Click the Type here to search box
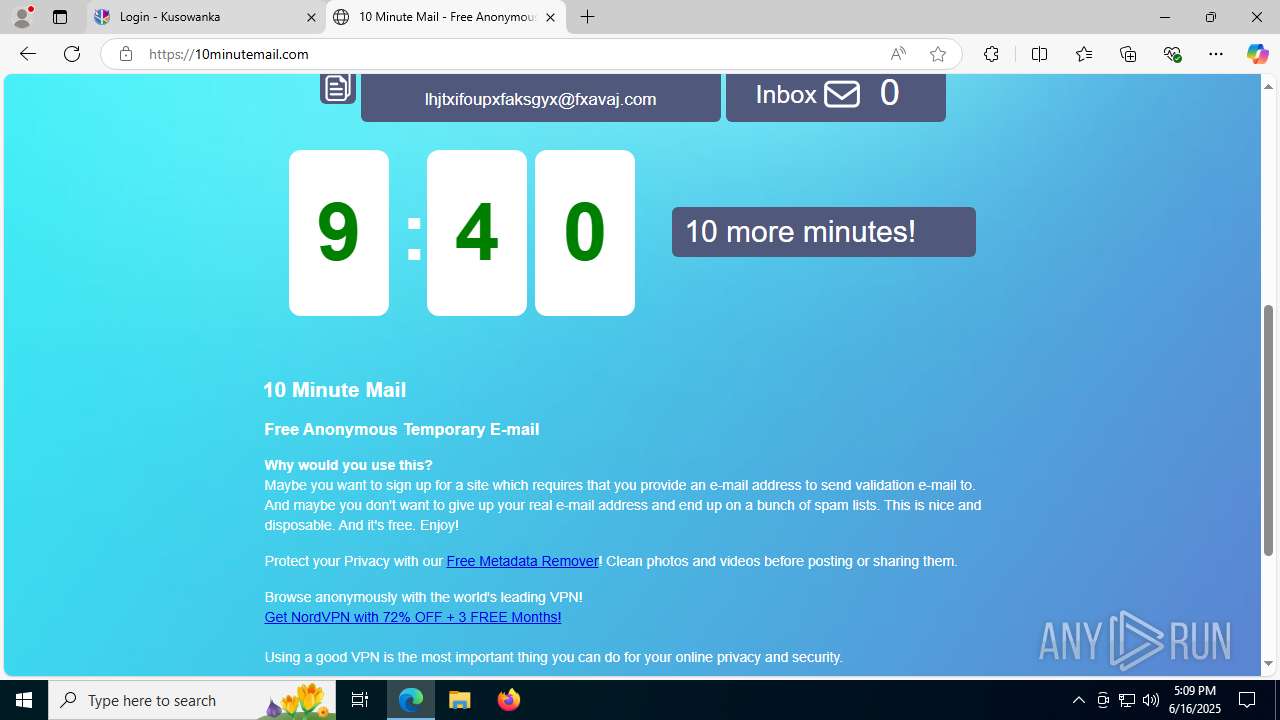This screenshot has height=720, width=1280. pos(191,700)
